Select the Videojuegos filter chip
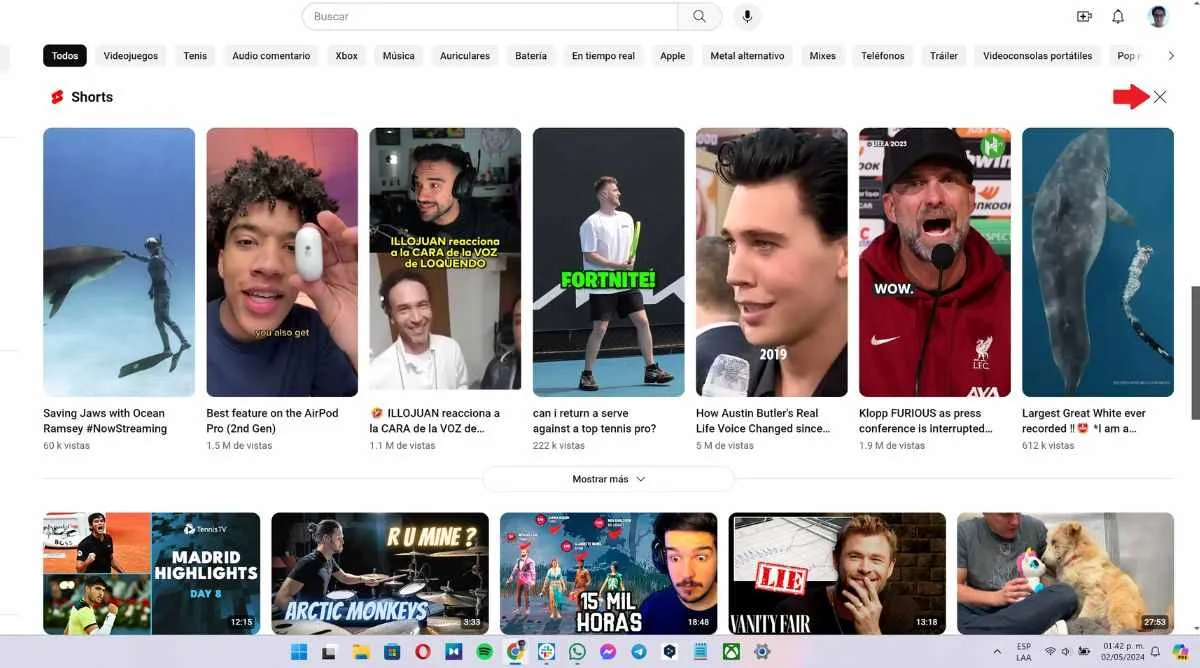Image resolution: width=1200 pixels, height=668 pixels. point(131,56)
